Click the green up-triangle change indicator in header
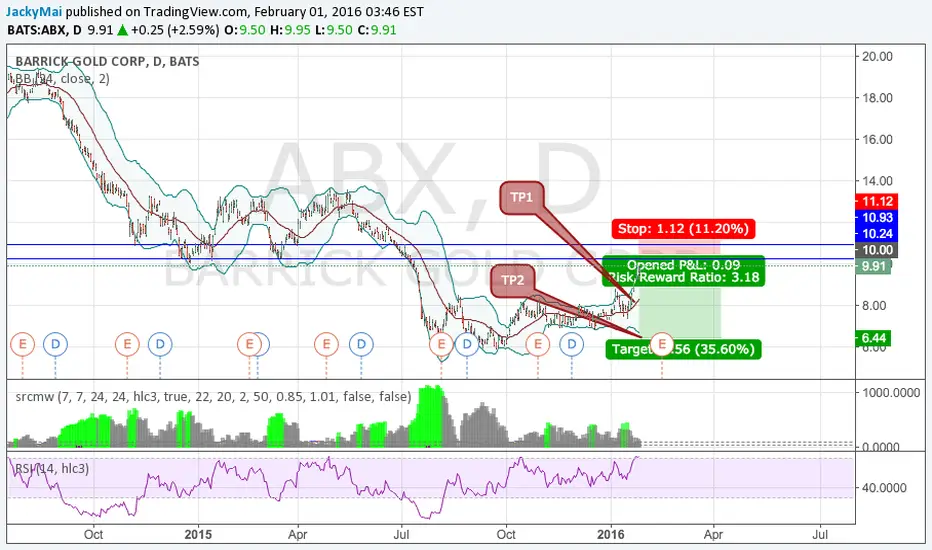Viewport: 932px width, 550px height. pyautogui.click(x=122, y=30)
